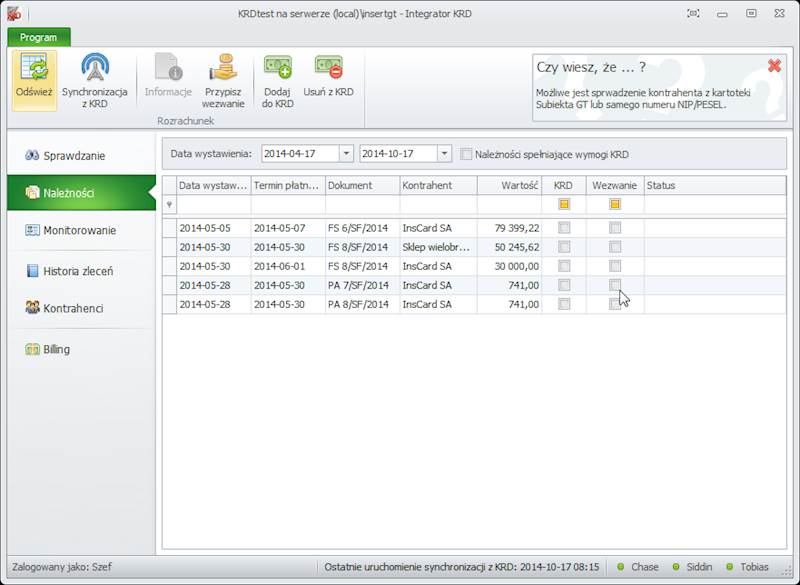
Task: Open the Program ribbon tab
Action: 39,37
